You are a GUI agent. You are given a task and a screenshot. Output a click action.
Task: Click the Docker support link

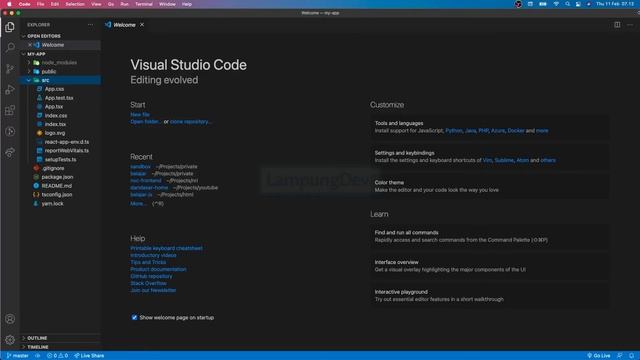(516, 131)
